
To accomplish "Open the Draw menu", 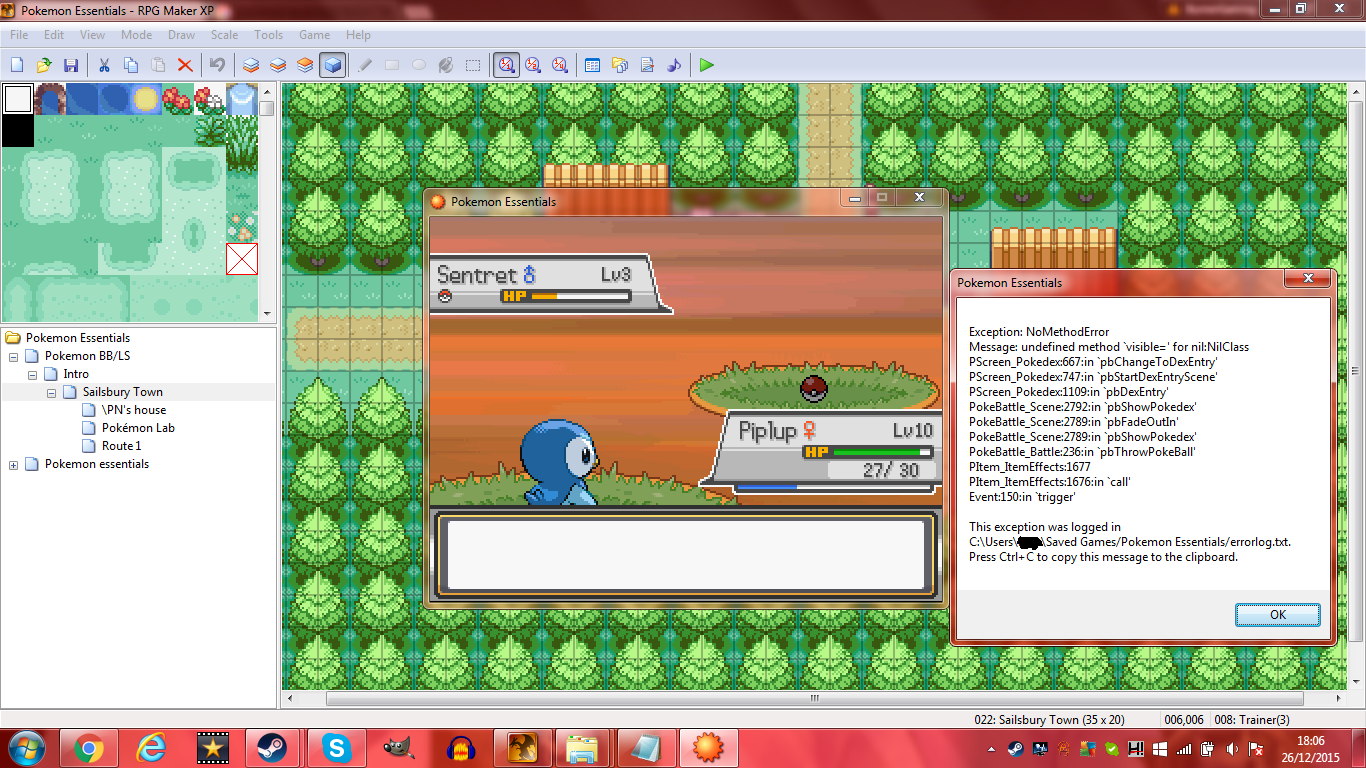I will pyautogui.click(x=182, y=35).
